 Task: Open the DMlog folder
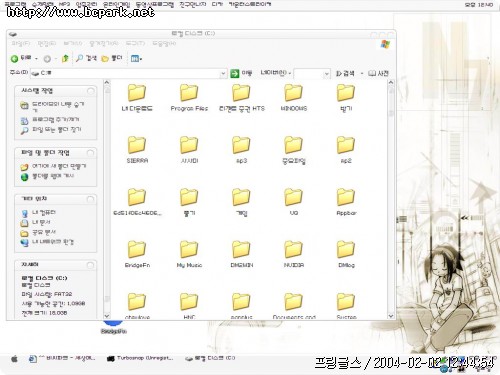346,254
